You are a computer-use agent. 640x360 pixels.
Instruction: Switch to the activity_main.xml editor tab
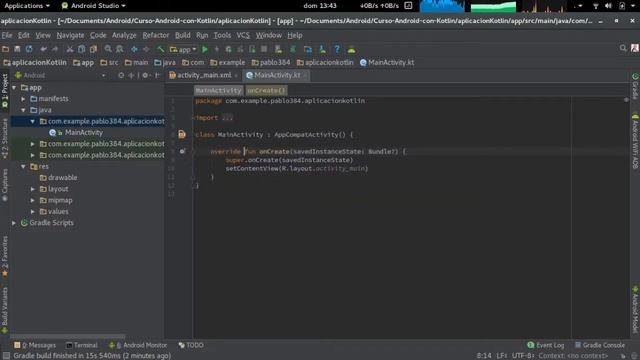(203, 75)
